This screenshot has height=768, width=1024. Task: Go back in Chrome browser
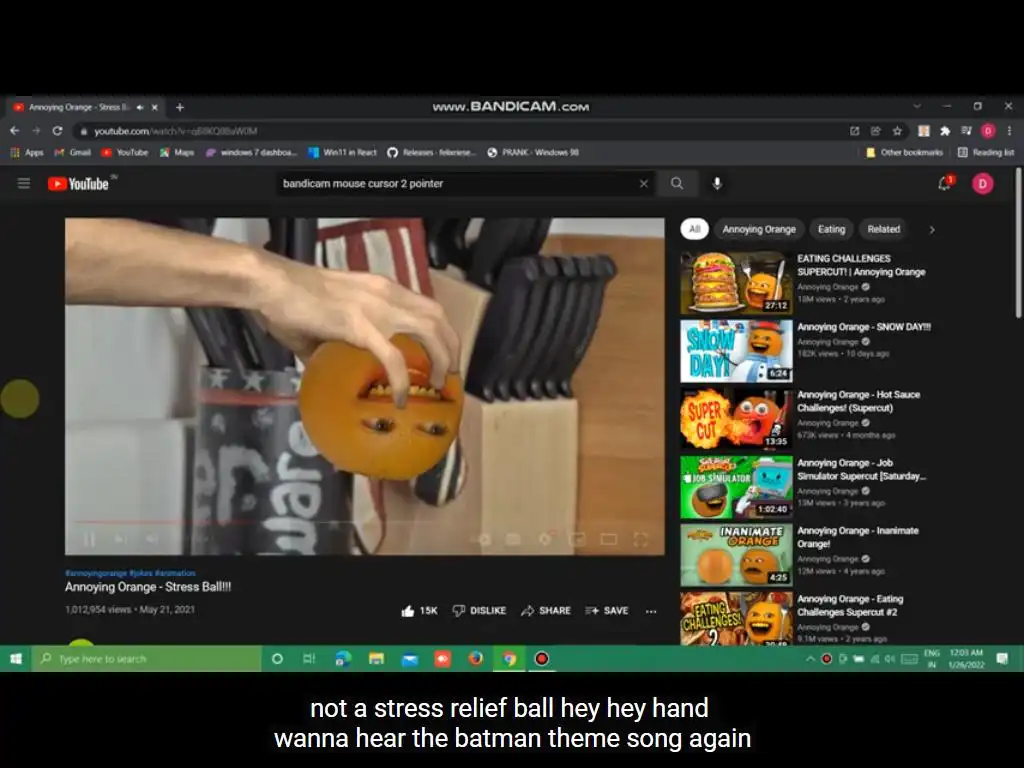pos(14,131)
